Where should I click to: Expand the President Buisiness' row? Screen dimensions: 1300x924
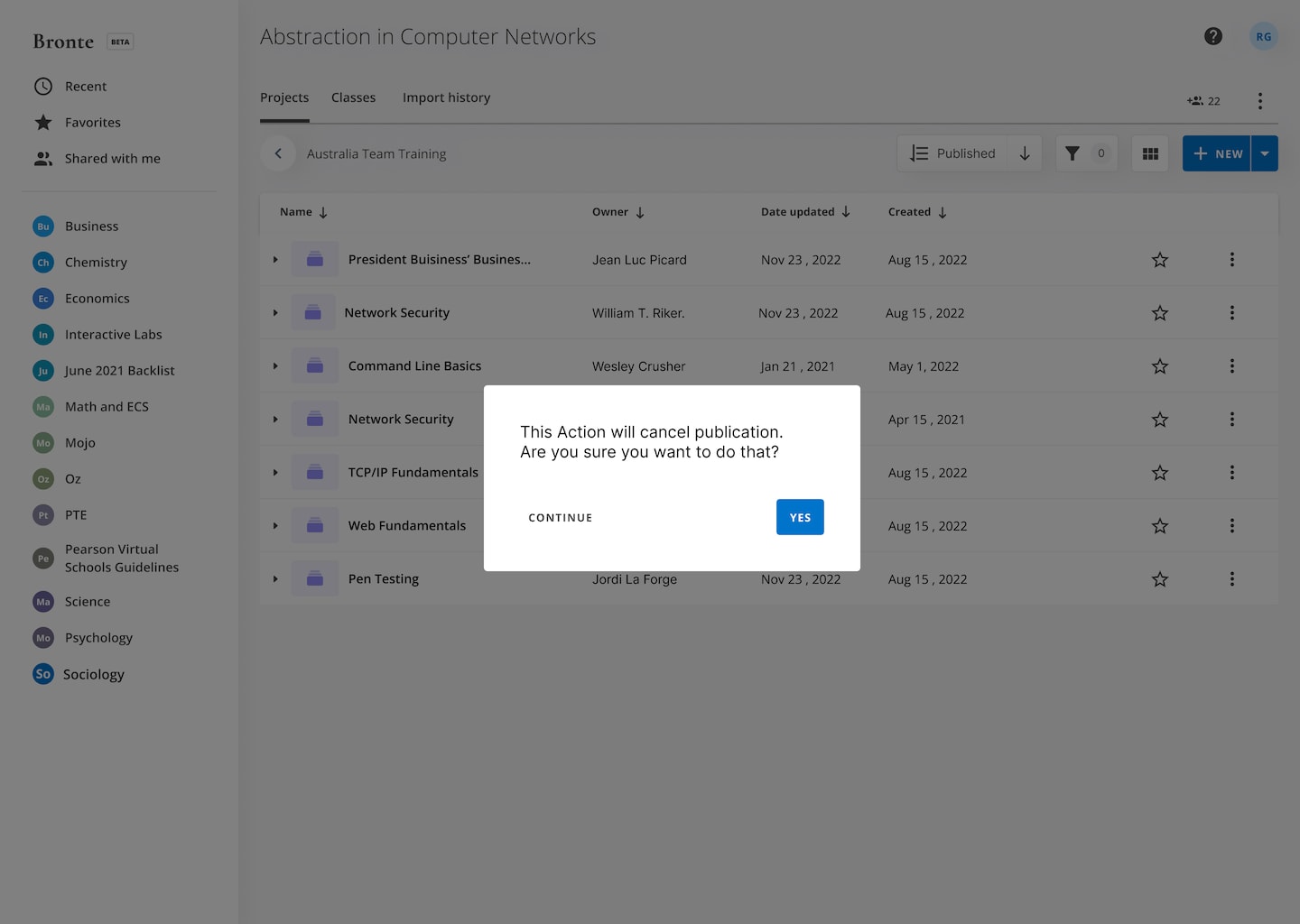[275, 260]
